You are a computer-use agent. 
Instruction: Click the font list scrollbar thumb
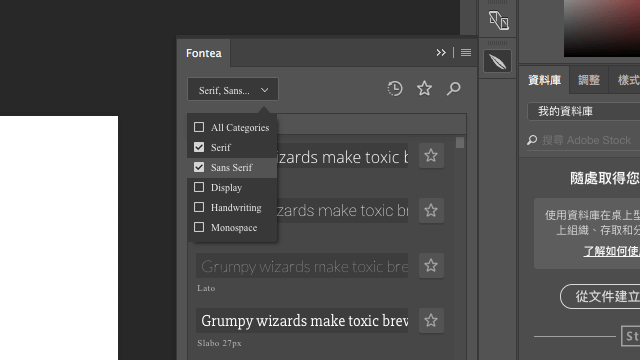tap(460, 142)
